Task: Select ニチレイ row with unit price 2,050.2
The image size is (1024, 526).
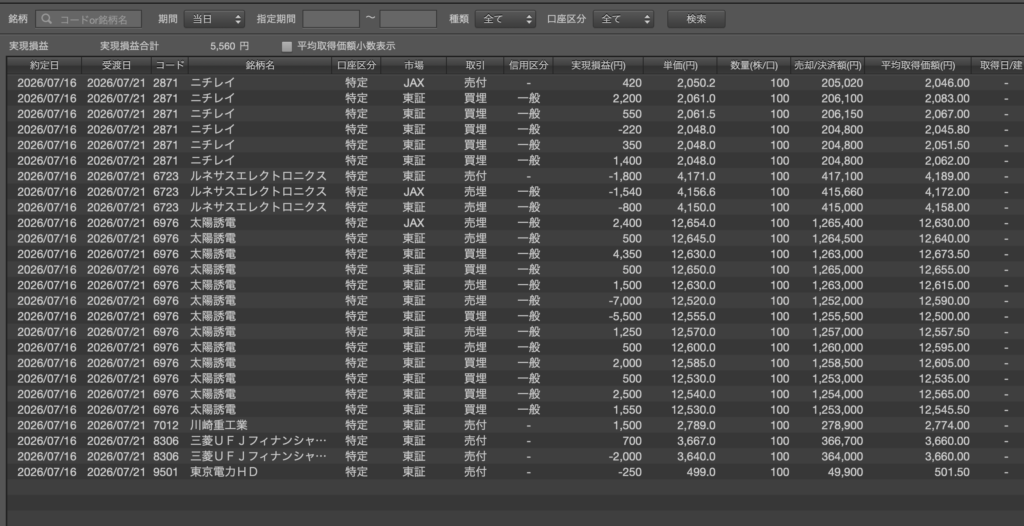Action: point(515,83)
